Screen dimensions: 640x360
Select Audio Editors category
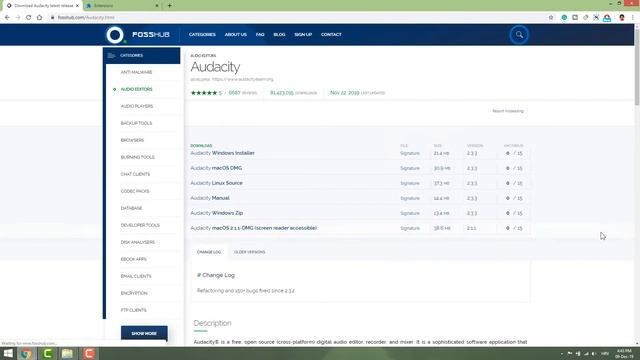[x=136, y=89]
